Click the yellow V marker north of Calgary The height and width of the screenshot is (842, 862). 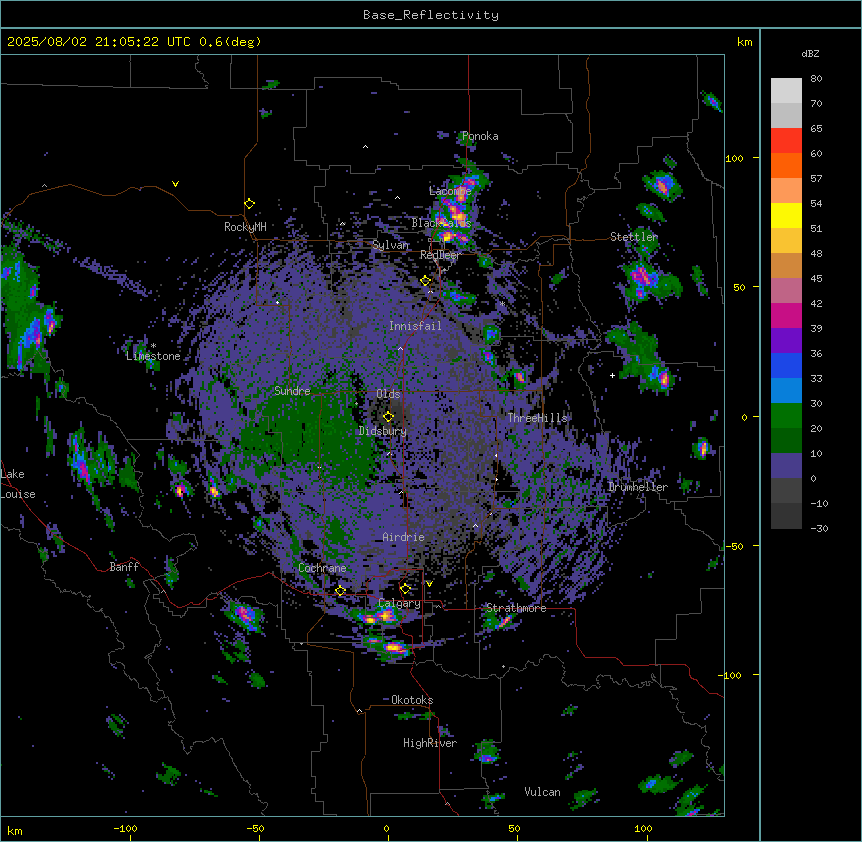429,584
